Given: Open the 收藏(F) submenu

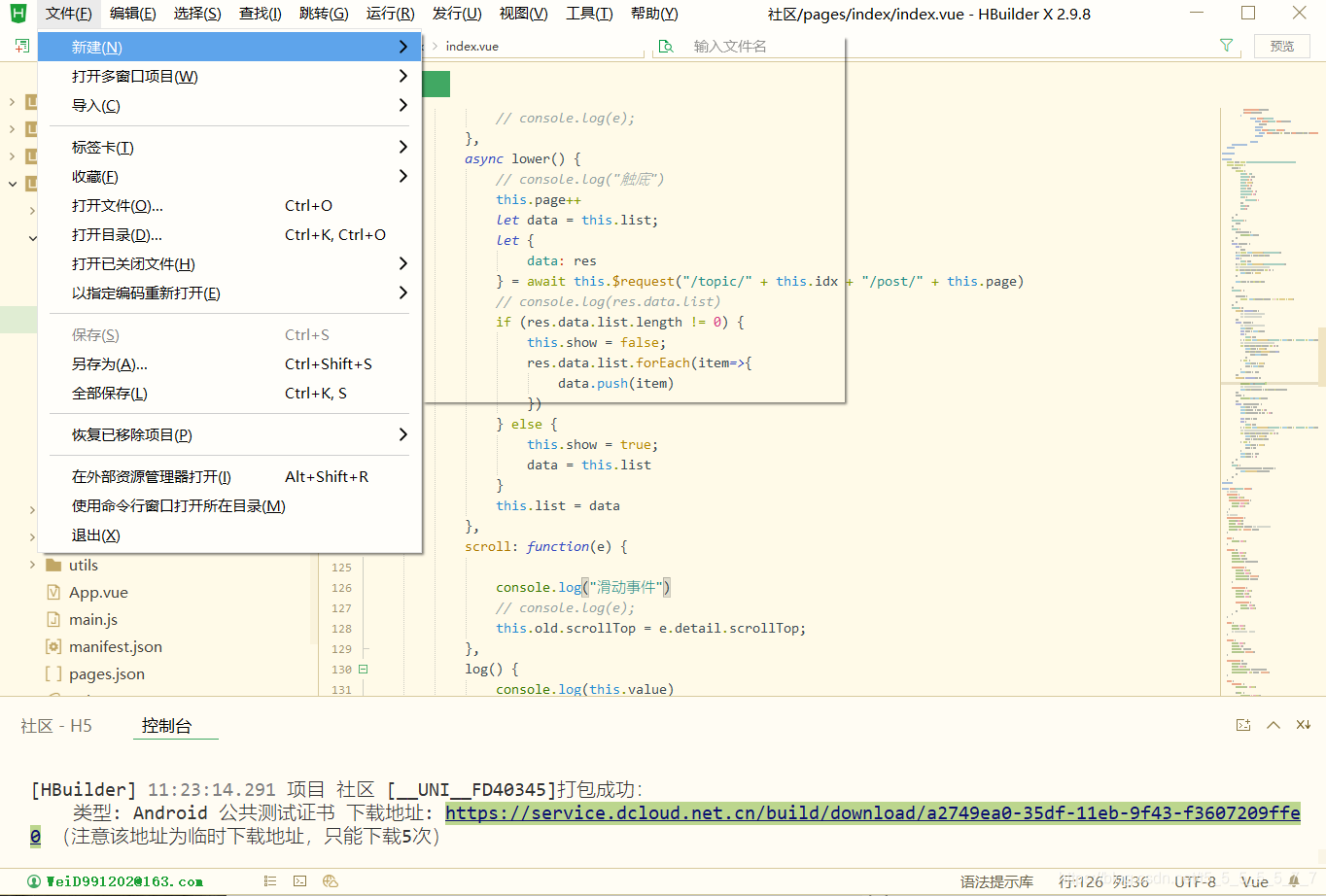Looking at the screenshot, I should tap(229, 176).
